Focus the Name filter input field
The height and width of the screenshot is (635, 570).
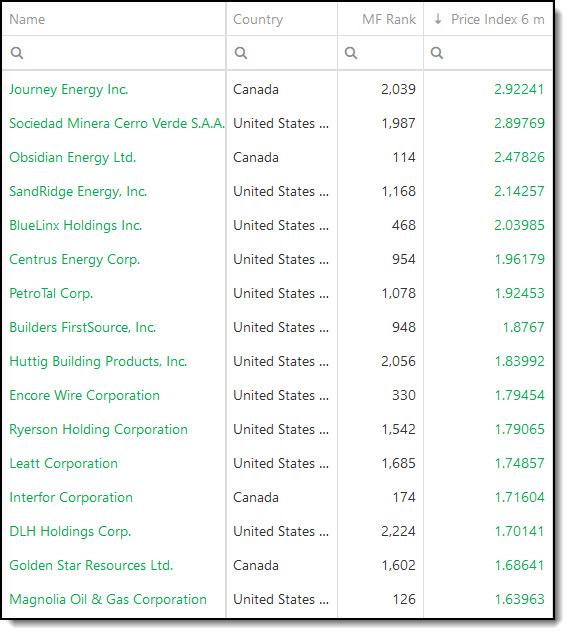[x=114, y=53]
